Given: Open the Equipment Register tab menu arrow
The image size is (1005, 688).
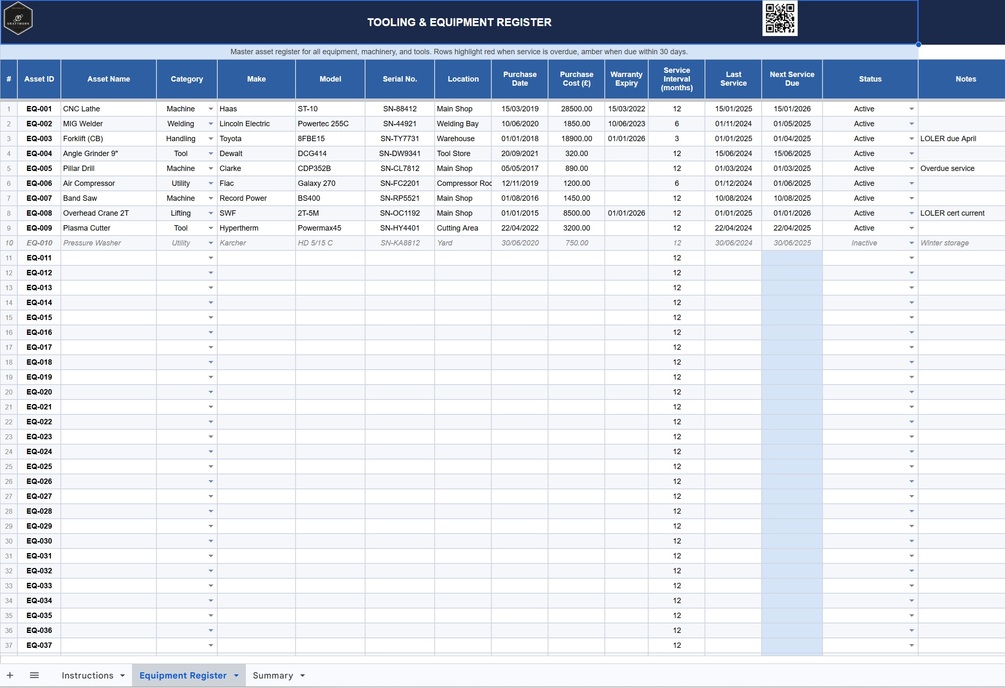Looking at the screenshot, I should coord(236,675).
